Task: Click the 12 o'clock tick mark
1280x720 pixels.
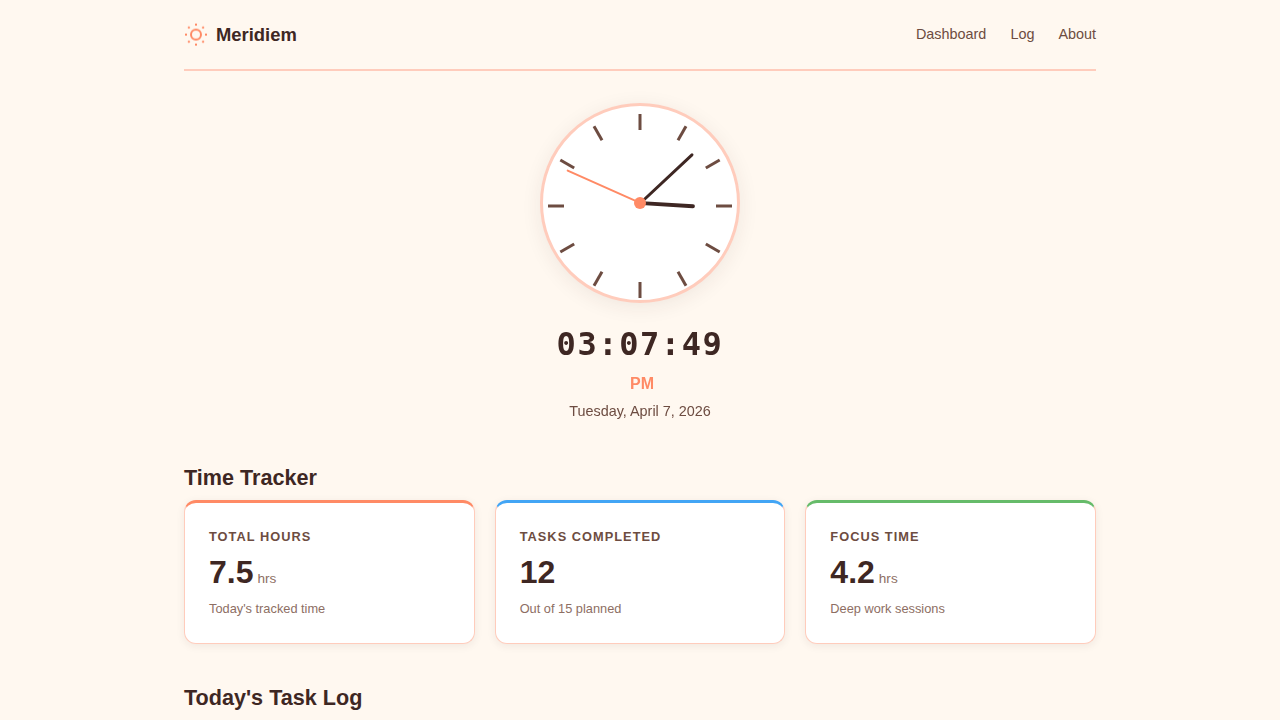Action: coord(640,122)
